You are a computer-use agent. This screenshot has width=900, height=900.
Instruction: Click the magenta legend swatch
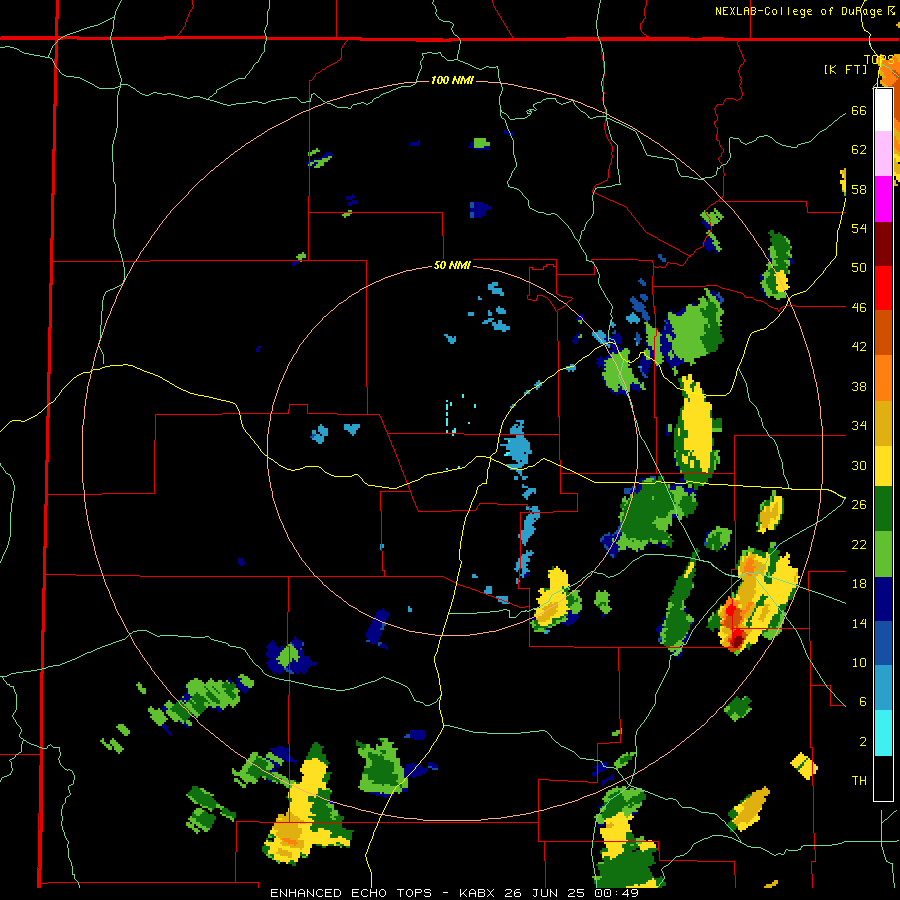pyautogui.click(x=883, y=199)
